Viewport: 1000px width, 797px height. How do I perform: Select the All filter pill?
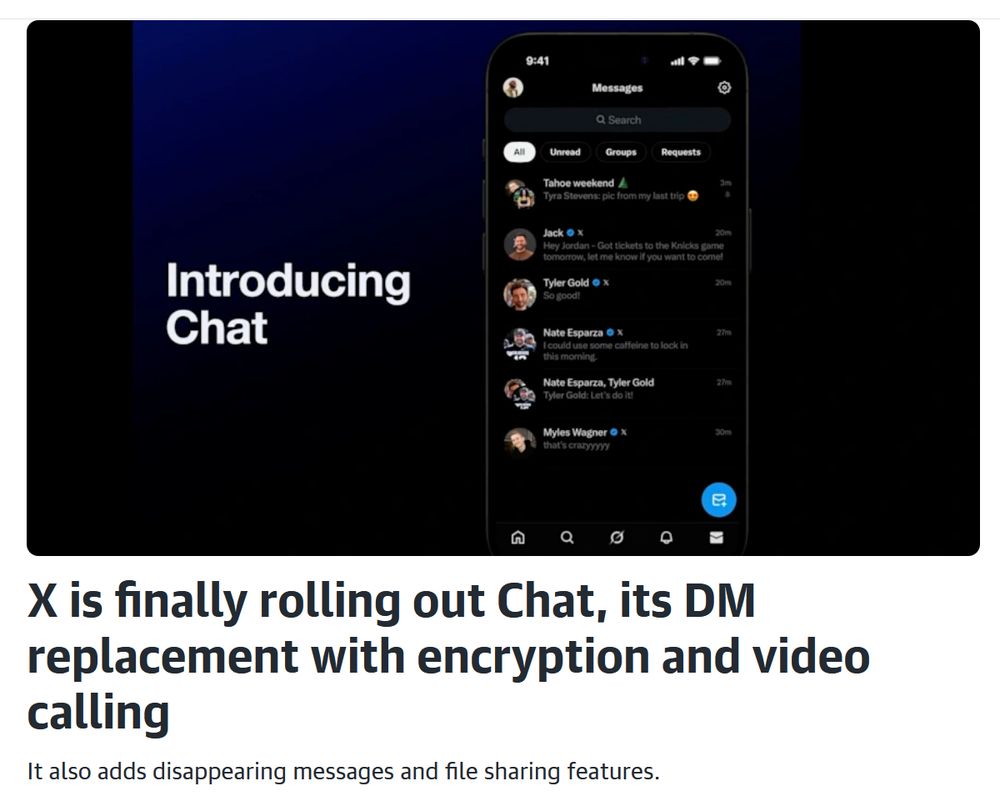click(519, 152)
